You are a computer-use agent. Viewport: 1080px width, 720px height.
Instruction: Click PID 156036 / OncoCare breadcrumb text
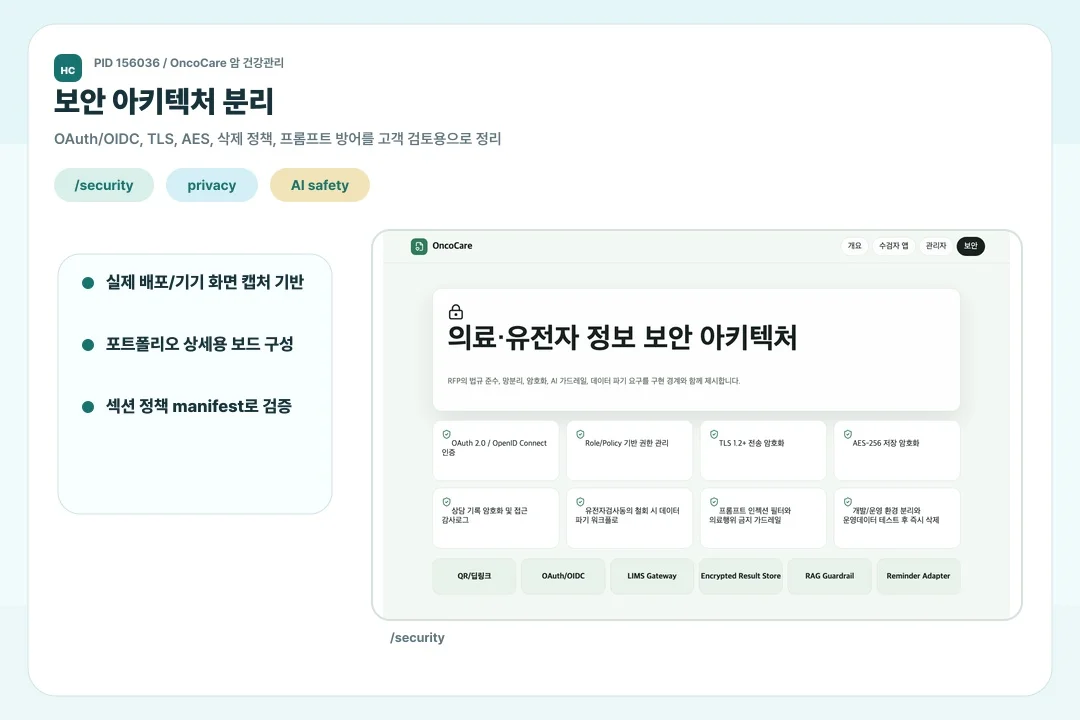click(189, 63)
